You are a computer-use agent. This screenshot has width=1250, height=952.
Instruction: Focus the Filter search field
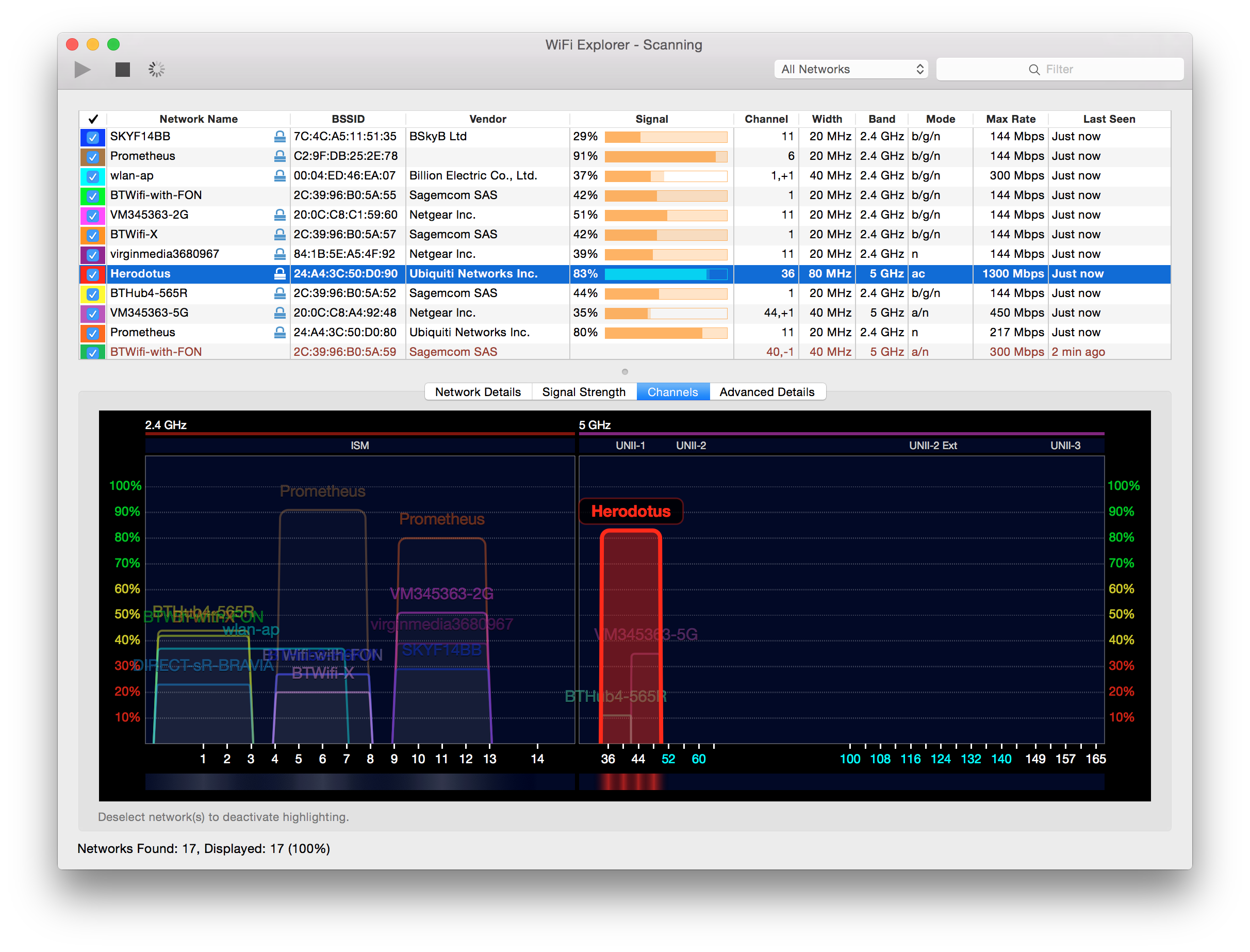point(1059,69)
